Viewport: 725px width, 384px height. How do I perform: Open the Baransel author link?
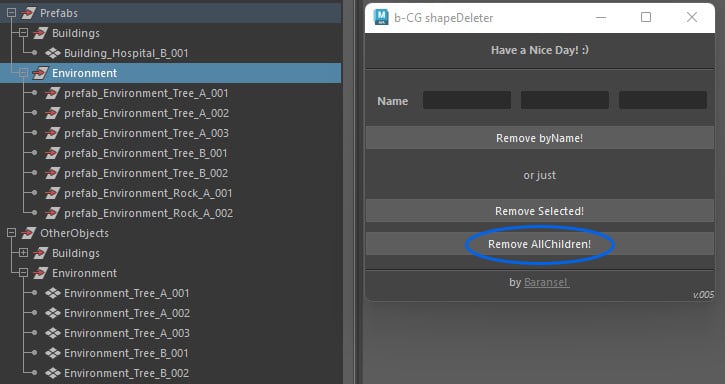(547, 282)
